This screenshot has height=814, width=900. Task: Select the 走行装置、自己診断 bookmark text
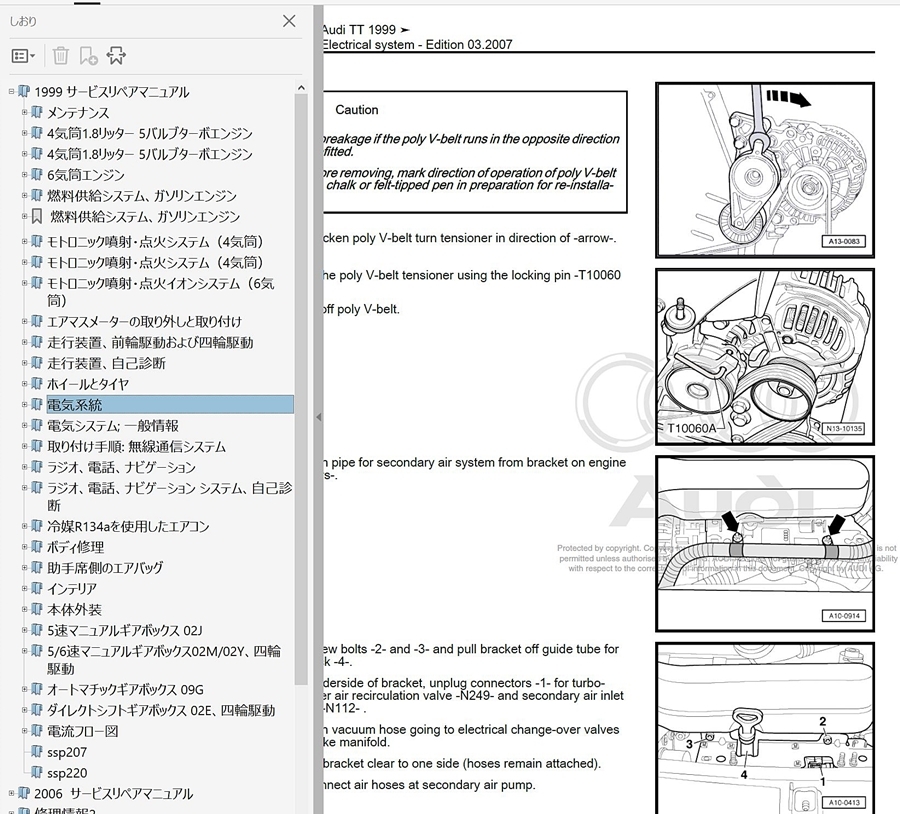106,363
